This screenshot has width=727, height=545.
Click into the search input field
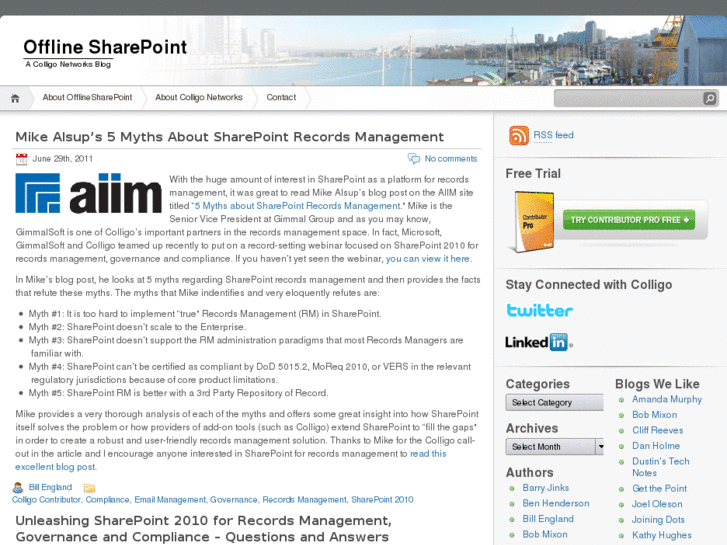coord(629,98)
